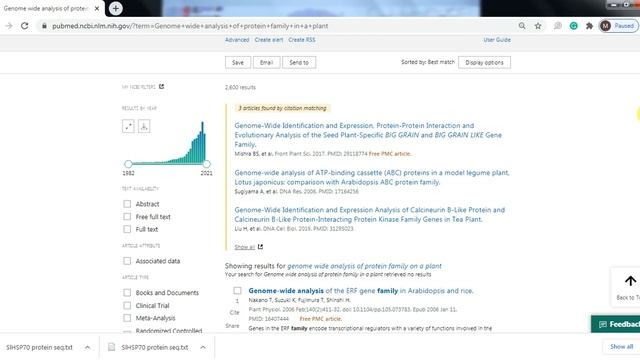This screenshot has width=640, height=360.
Task: Close the Genome wide analysis tab
Action: [97, 8]
